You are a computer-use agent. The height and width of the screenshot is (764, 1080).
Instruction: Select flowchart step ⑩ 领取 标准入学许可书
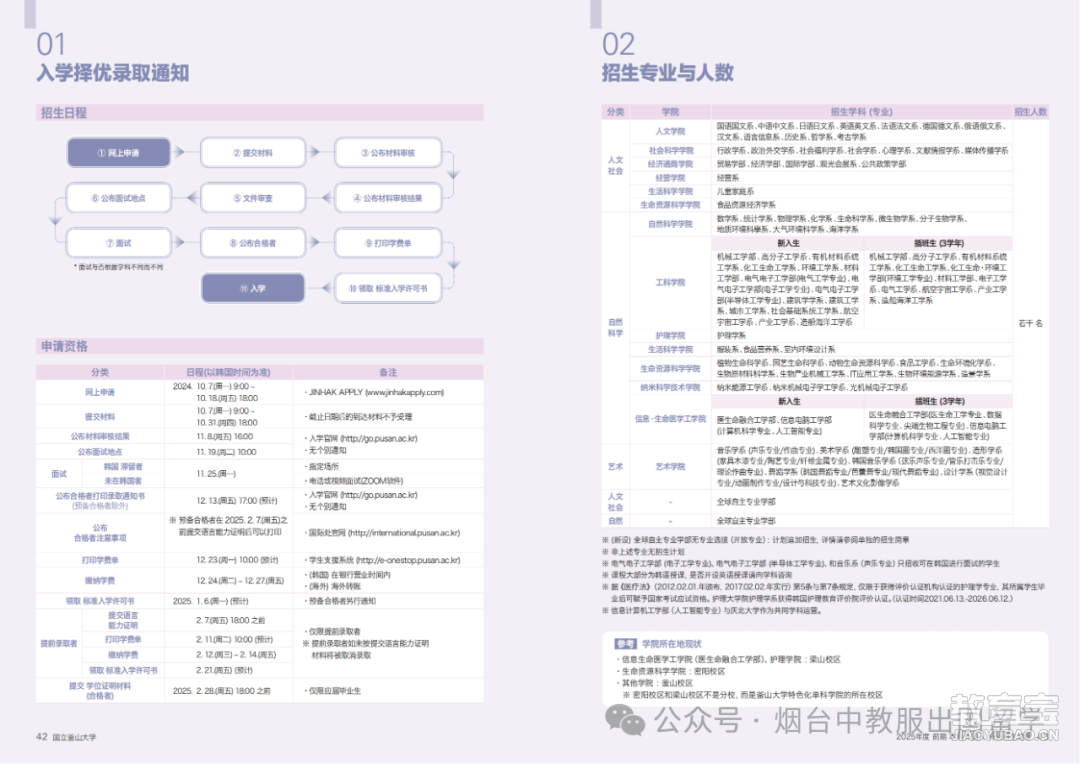point(388,288)
